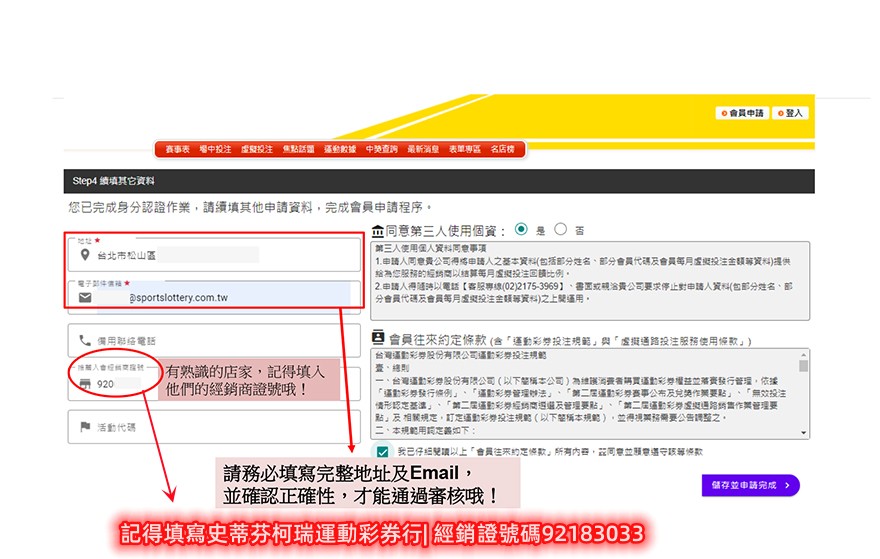Image resolution: width=880 pixels, height=559 pixels.
Task: Click the location pin icon in address field
Action: tap(85, 254)
